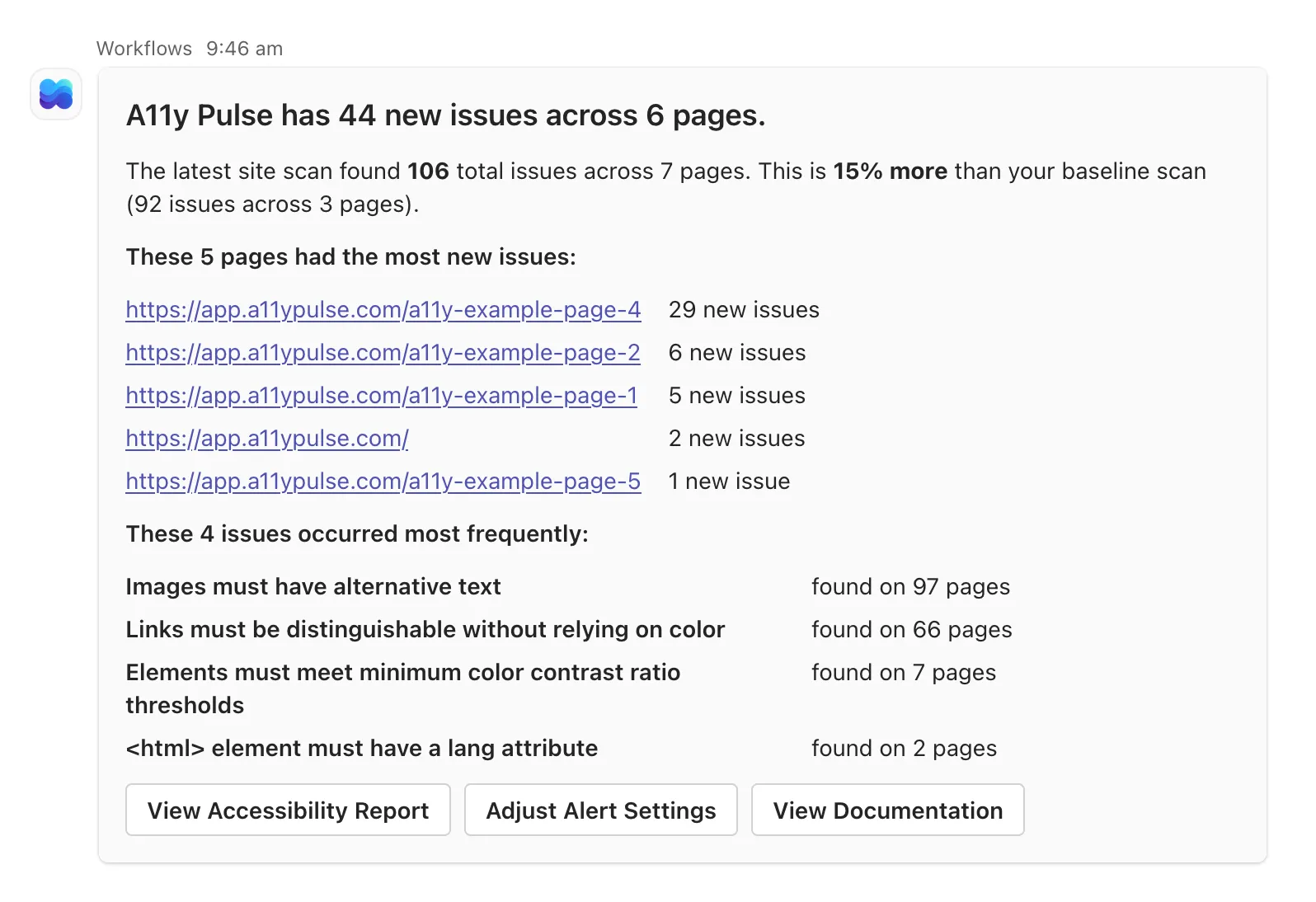Click '6 new issues' count
Image resolution: width=1316 pixels, height=902 pixels.
(x=737, y=352)
